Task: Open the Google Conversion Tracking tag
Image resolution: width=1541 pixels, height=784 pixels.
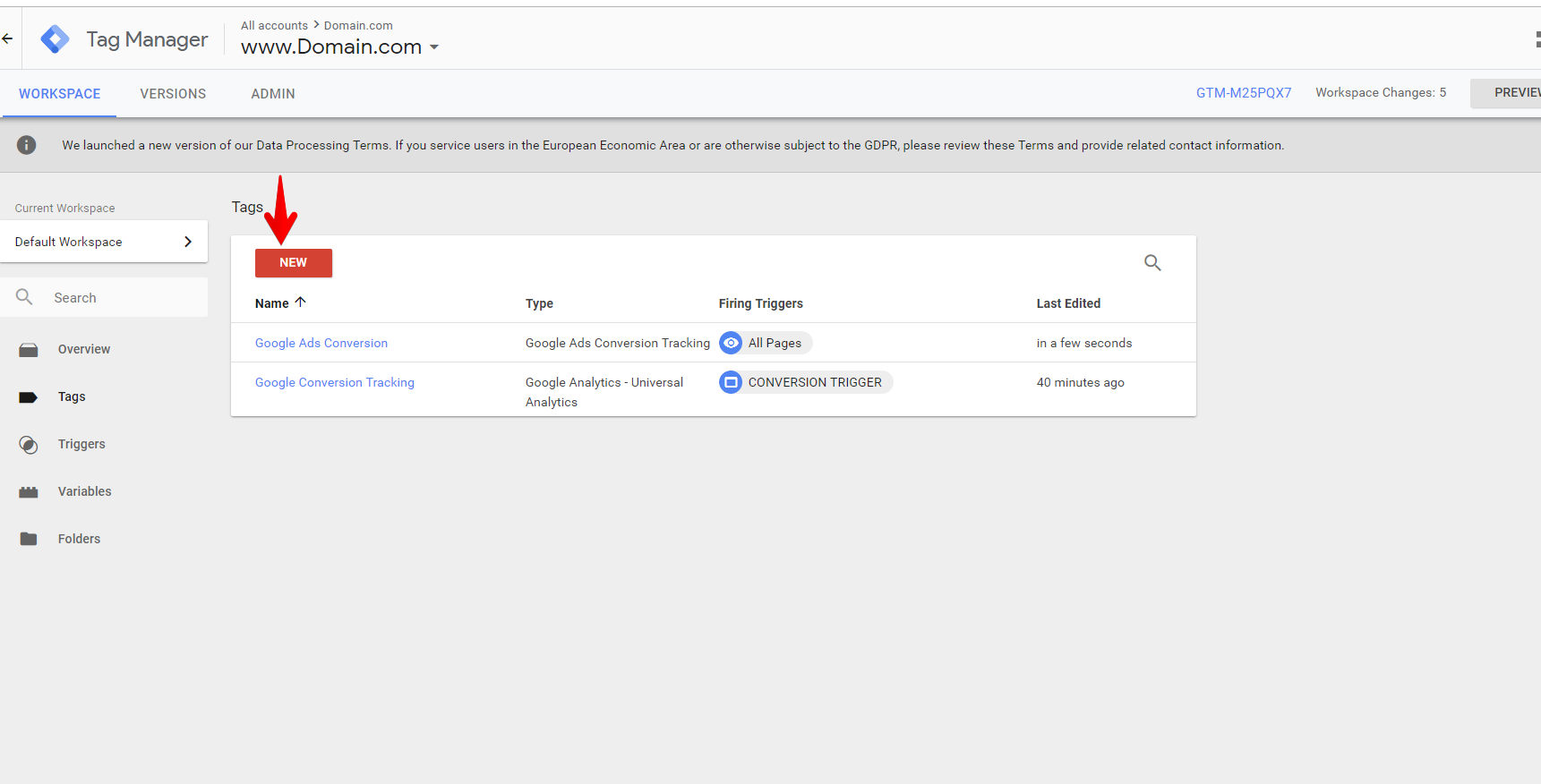Action: [335, 382]
